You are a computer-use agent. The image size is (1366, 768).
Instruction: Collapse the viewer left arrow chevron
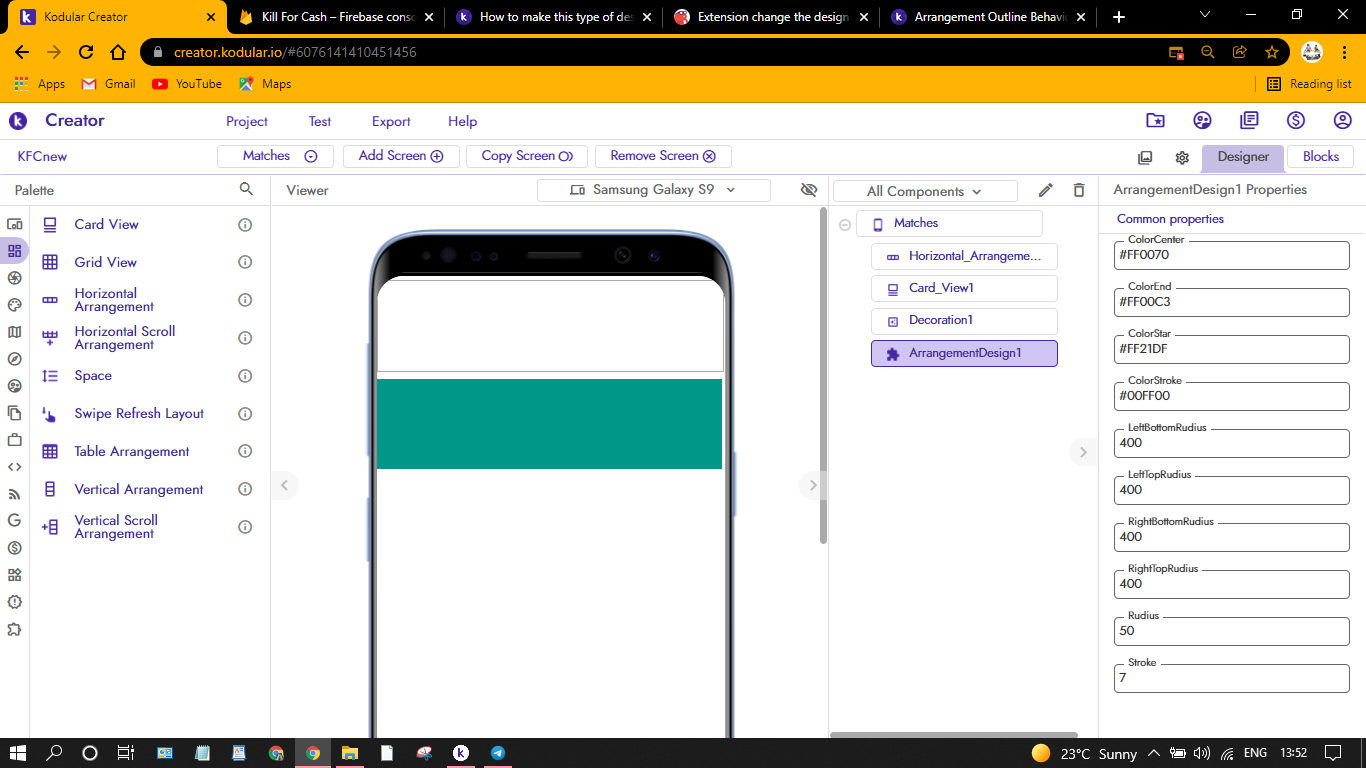[x=284, y=486]
